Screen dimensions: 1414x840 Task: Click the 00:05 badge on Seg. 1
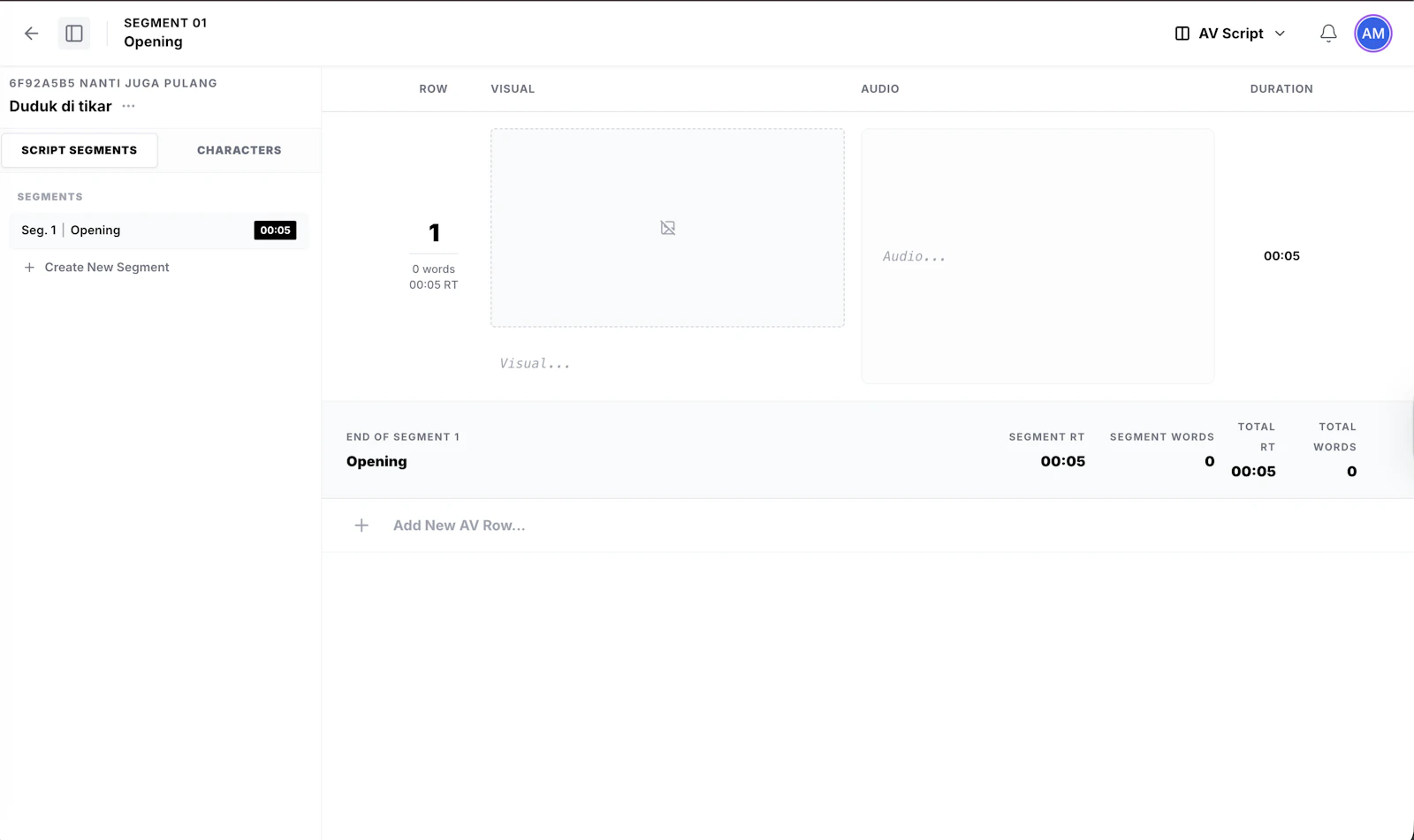click(x=275, y=231)
